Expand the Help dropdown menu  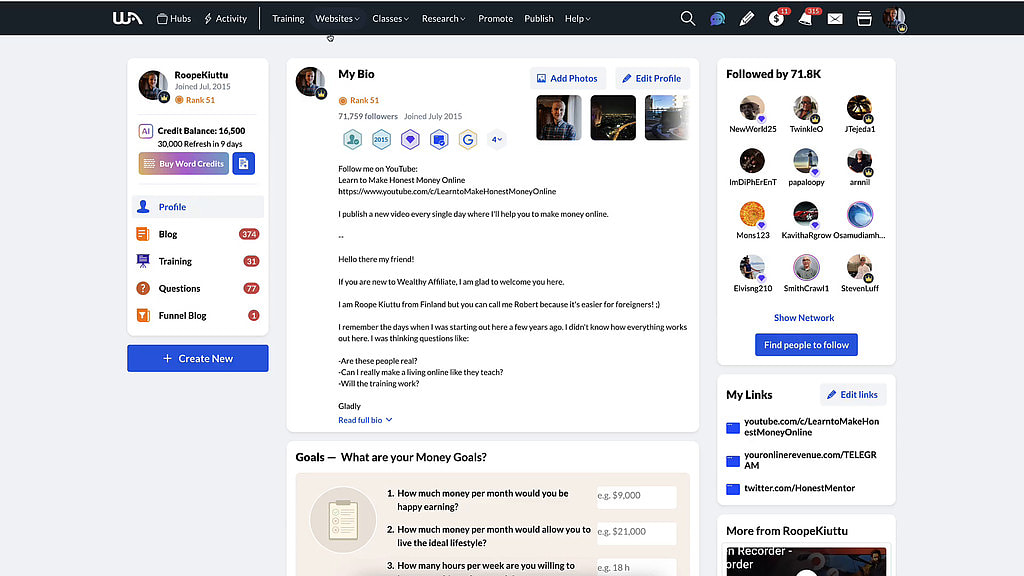click(577, 18)
